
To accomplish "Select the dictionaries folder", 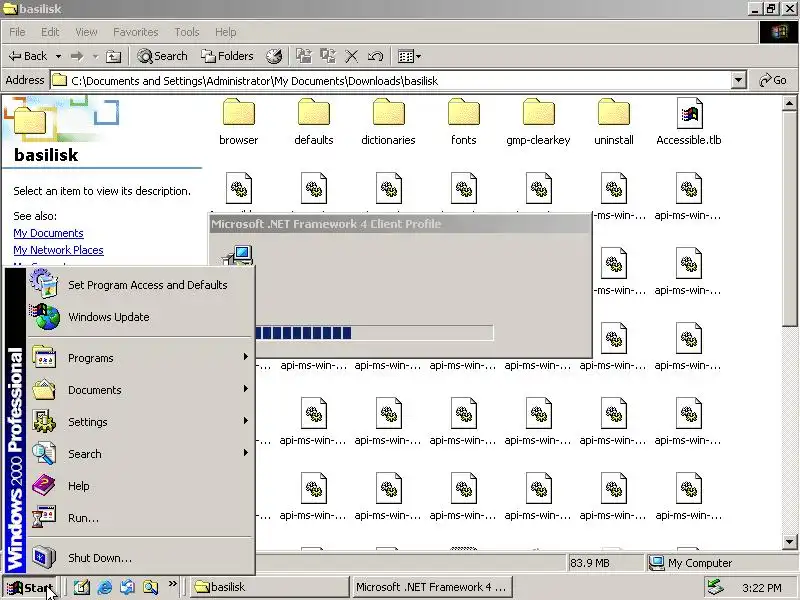I will 388,121.
